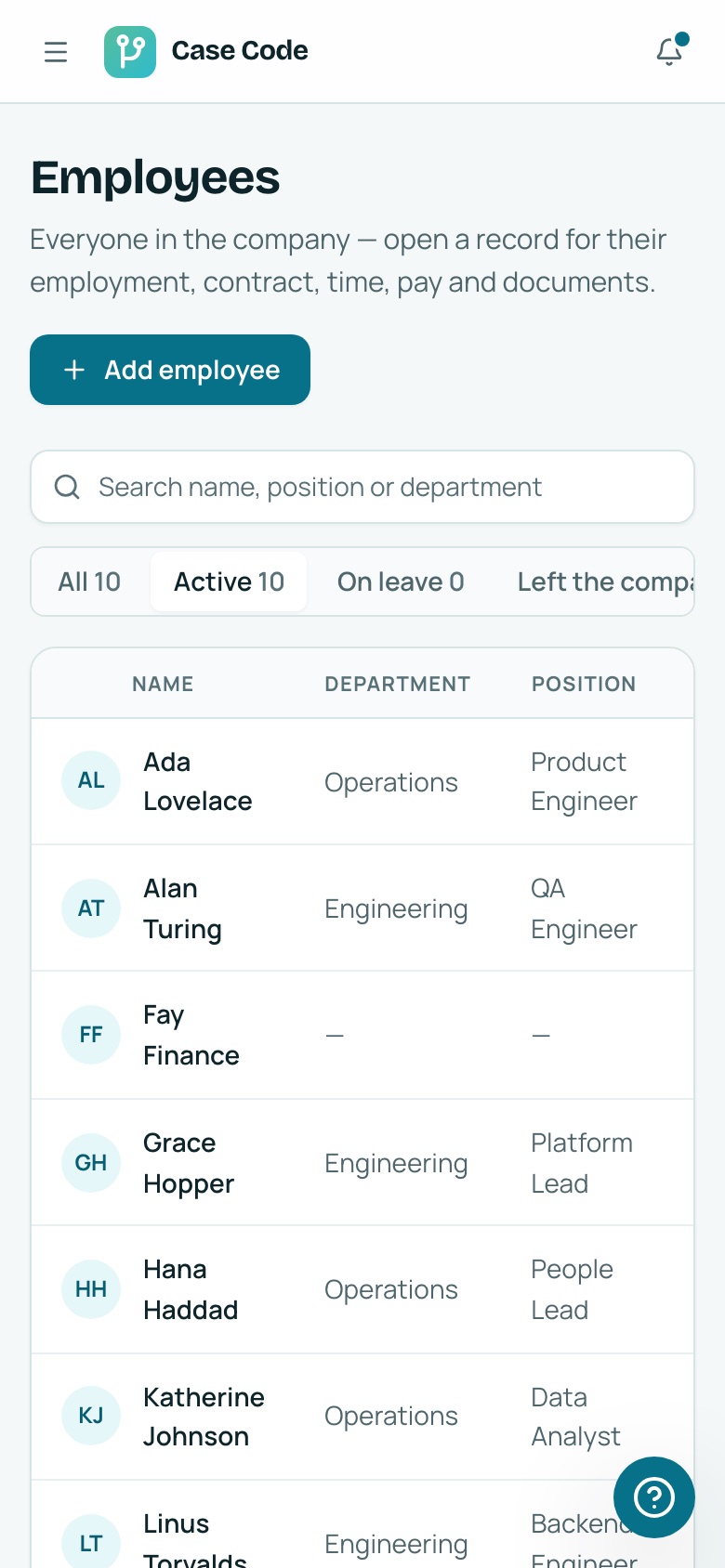
Task: Focus the employee search field
Action: 362,487
